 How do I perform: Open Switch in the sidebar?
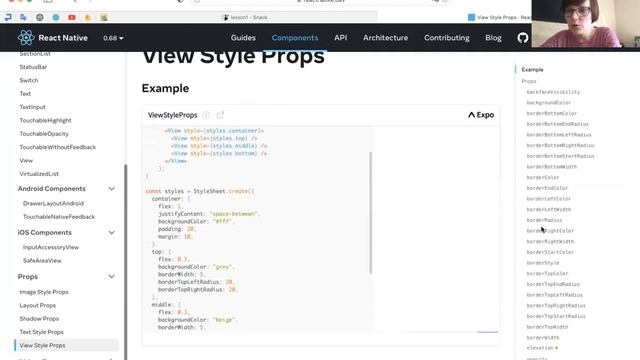(29, 80)
